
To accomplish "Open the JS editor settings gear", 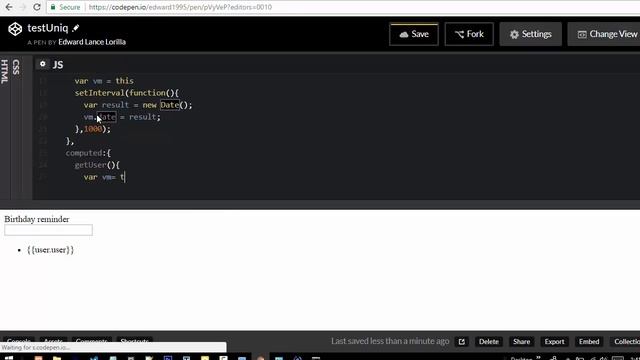I will click(x=42, y=64).
